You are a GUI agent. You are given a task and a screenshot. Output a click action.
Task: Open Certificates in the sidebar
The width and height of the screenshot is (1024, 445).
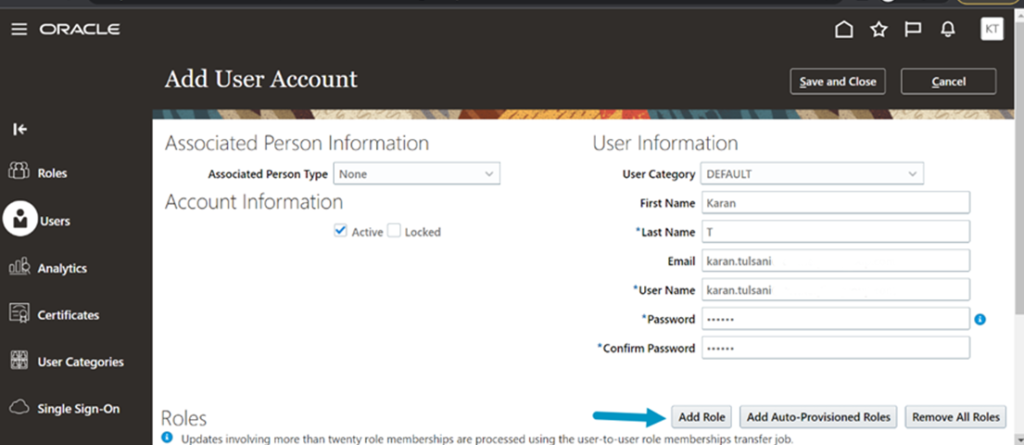[x=68, y=315]
